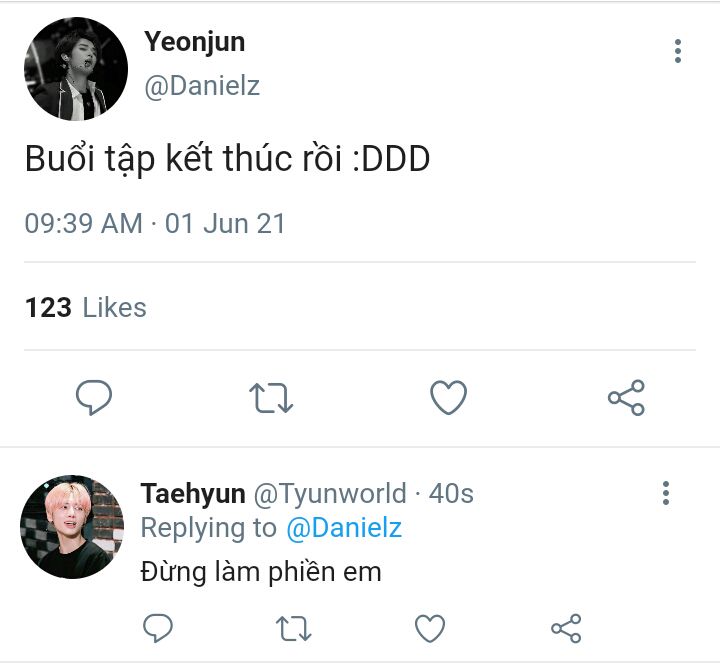This screenshot has height=664, width=720.
Task: Open the more options menu on Taehyun's reply
Action: coord(666,493)
